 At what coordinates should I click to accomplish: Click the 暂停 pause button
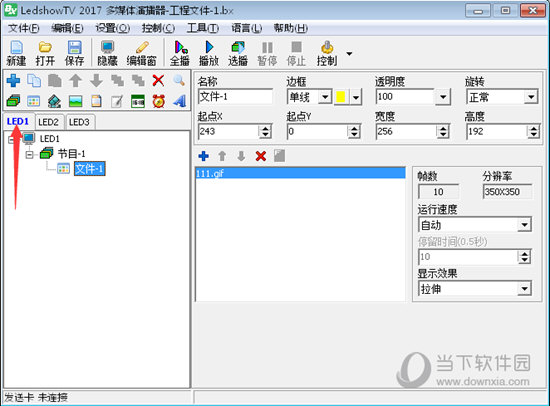267,53
